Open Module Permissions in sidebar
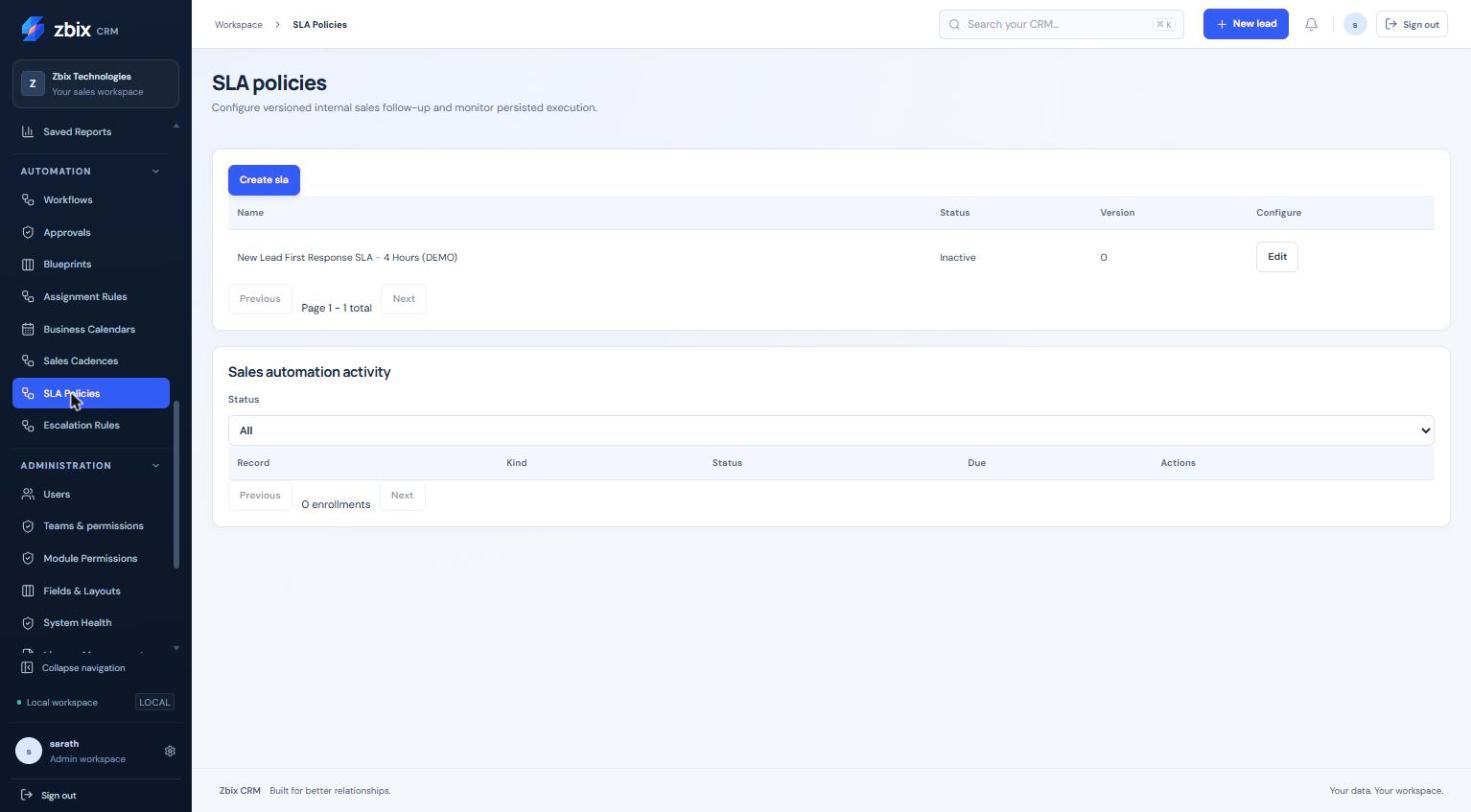Viewport: 1471px width, 812px height. (91, 558)
